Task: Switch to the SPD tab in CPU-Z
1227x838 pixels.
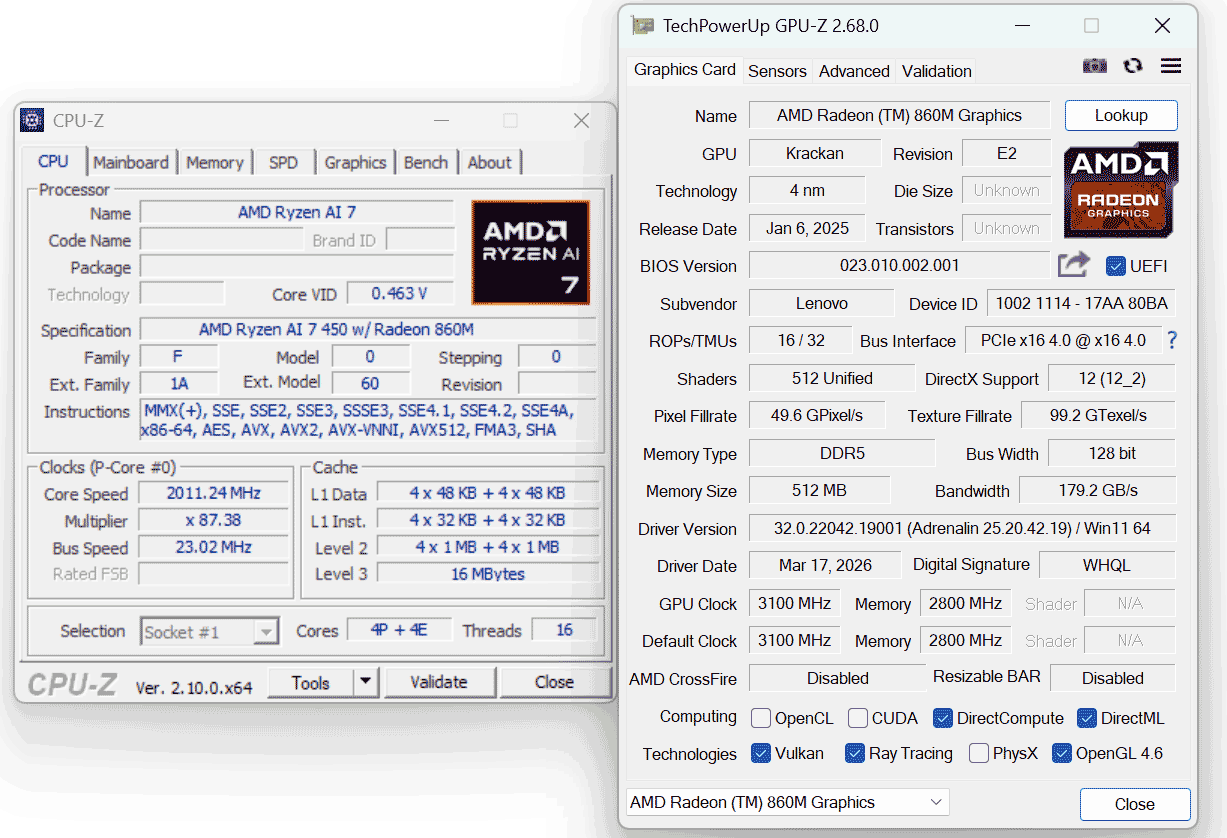Action: pos(283,162)
